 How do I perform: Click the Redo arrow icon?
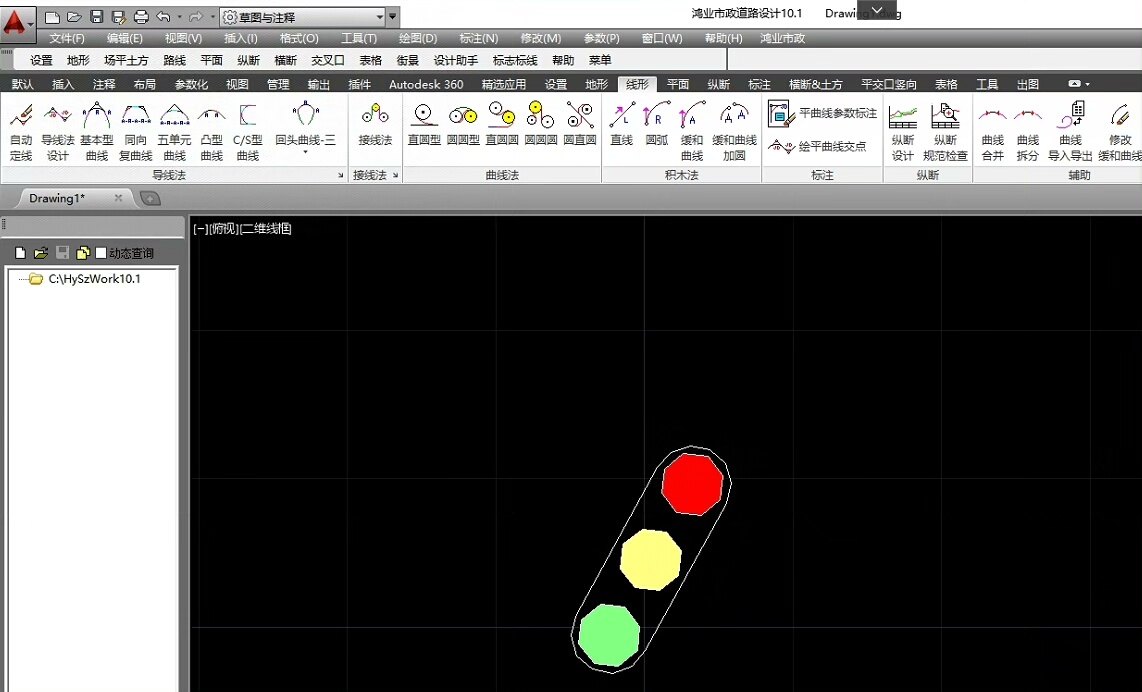pos(195,17)
